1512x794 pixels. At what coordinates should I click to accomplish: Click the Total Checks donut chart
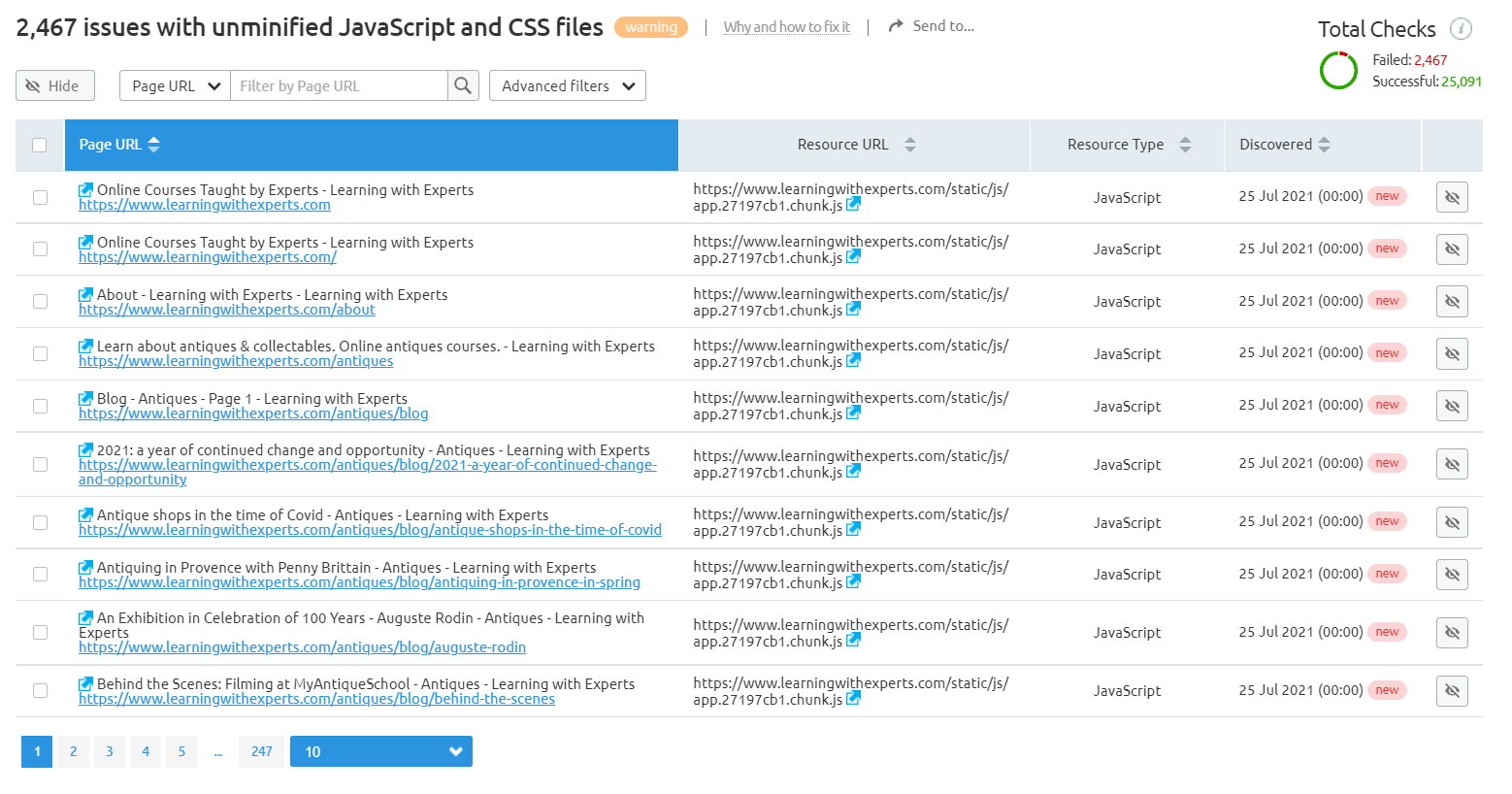[1338, 71]
